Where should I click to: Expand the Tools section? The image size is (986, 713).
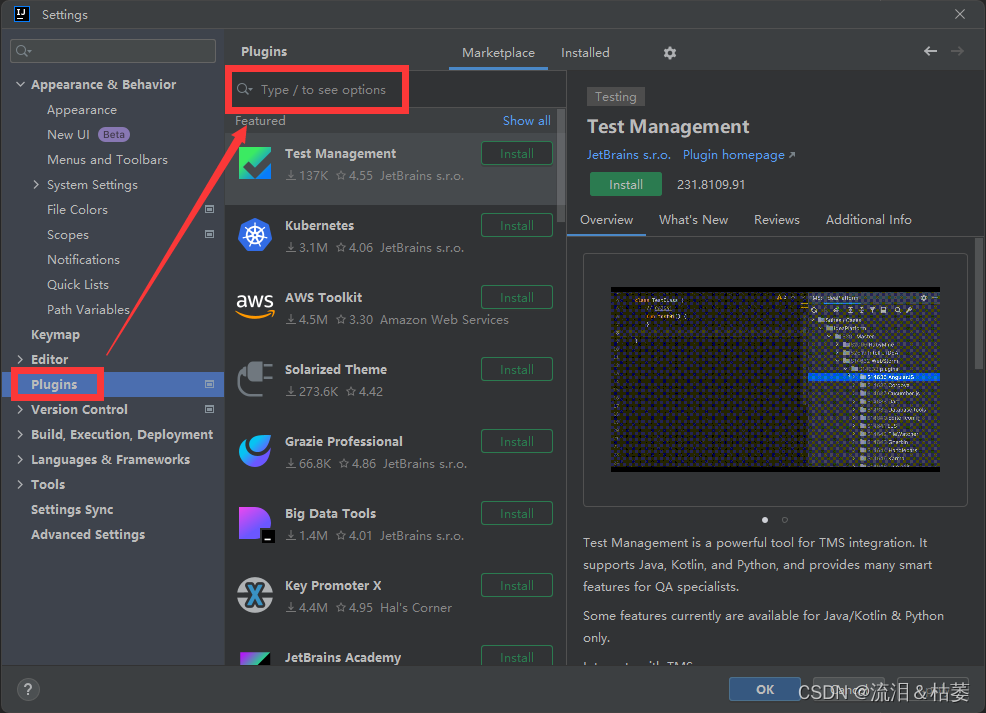click(x=20, y=484)
